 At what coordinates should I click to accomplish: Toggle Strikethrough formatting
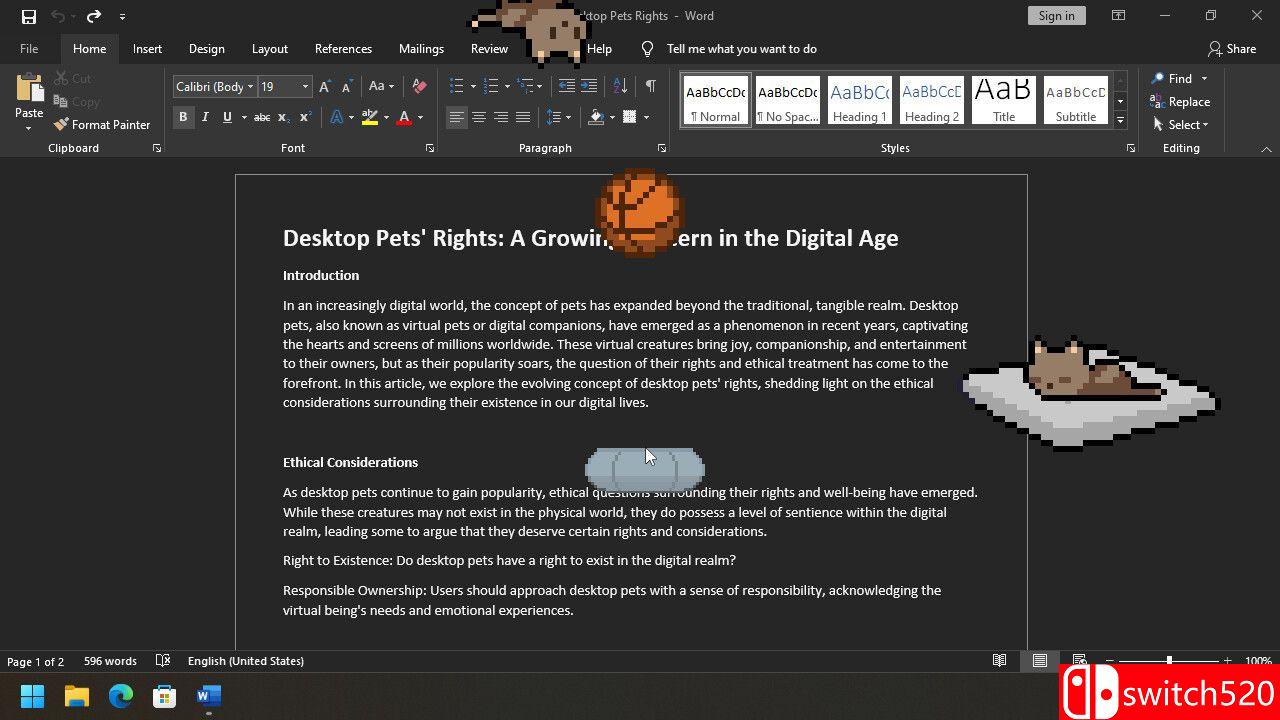click(261, 117)
